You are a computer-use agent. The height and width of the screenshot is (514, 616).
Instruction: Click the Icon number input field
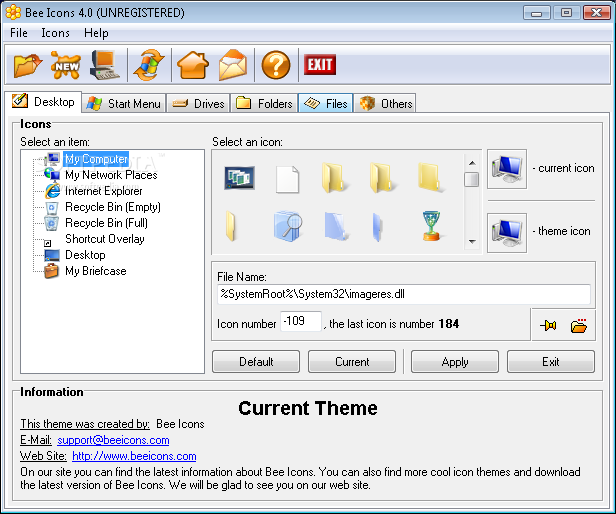tap(301, 321)
